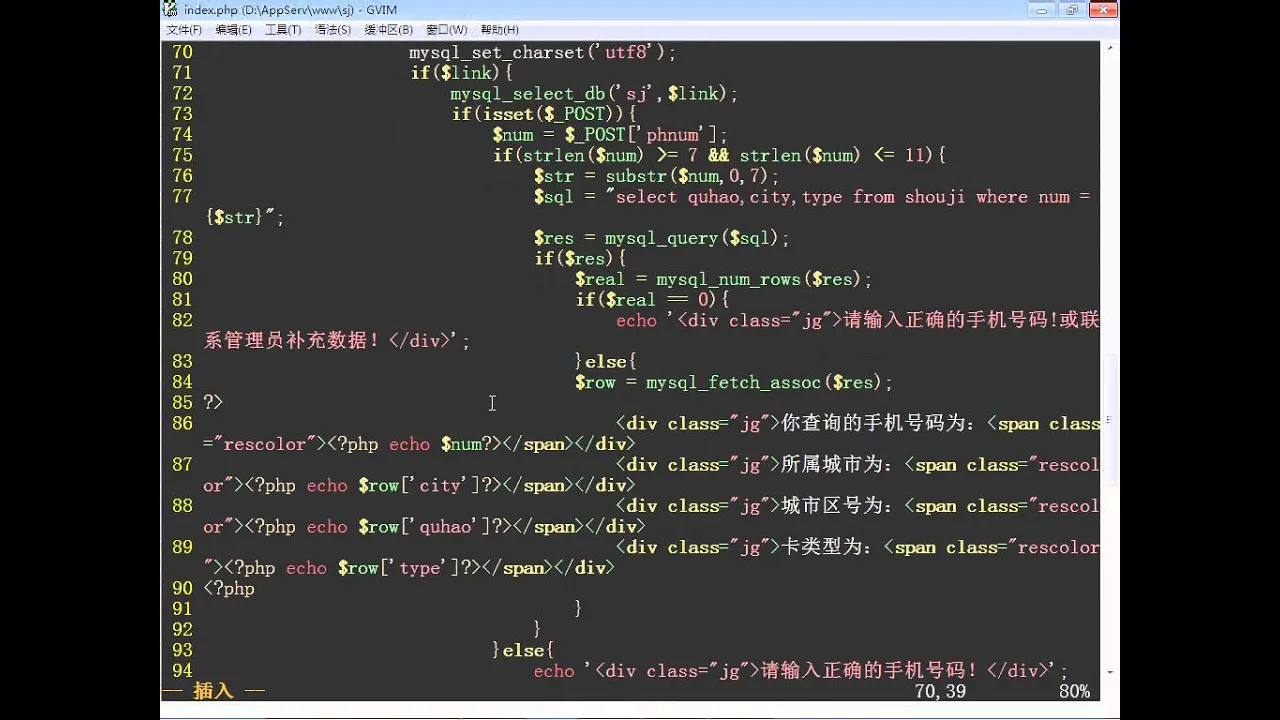Click the scrollbar up arrow
1280x720 pixels.
(x=1109, y=50)
